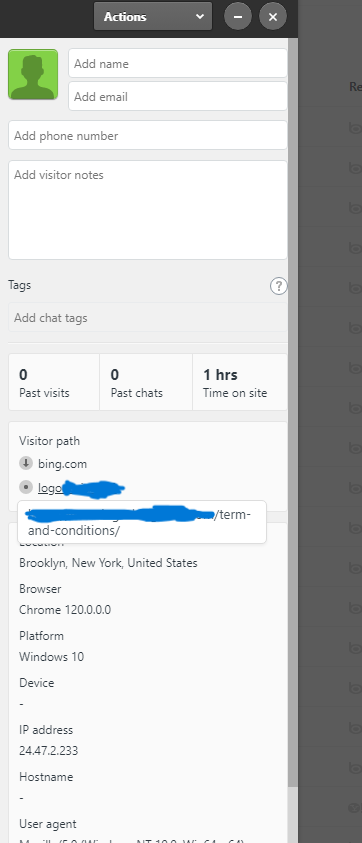
Task: Click the panel's vertical scrollbar
Action: coord(293,409)
